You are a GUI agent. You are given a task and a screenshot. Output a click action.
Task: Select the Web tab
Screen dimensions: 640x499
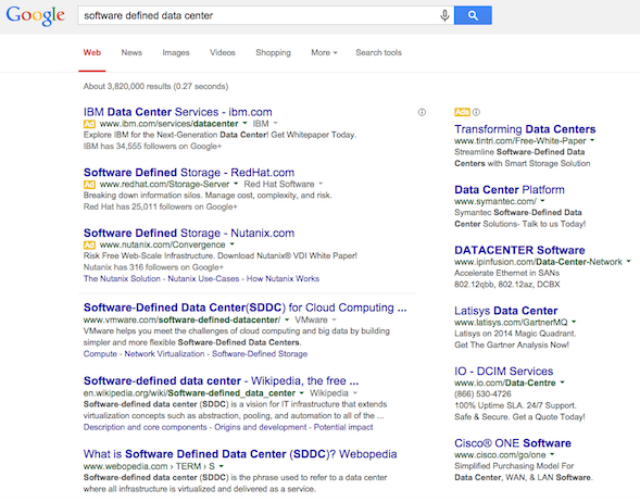coord(92,53)
